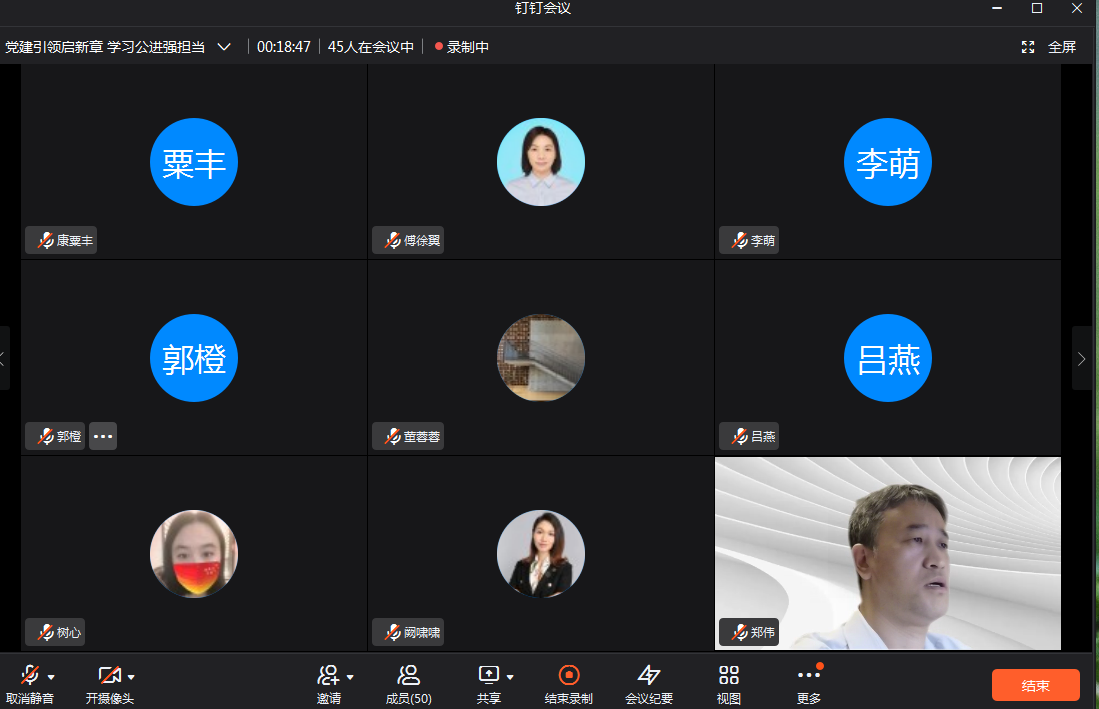Click the 邀请 invite icon
This screenshot has height=709, width=1099.
pyautogui.click(x=328, y=676)
